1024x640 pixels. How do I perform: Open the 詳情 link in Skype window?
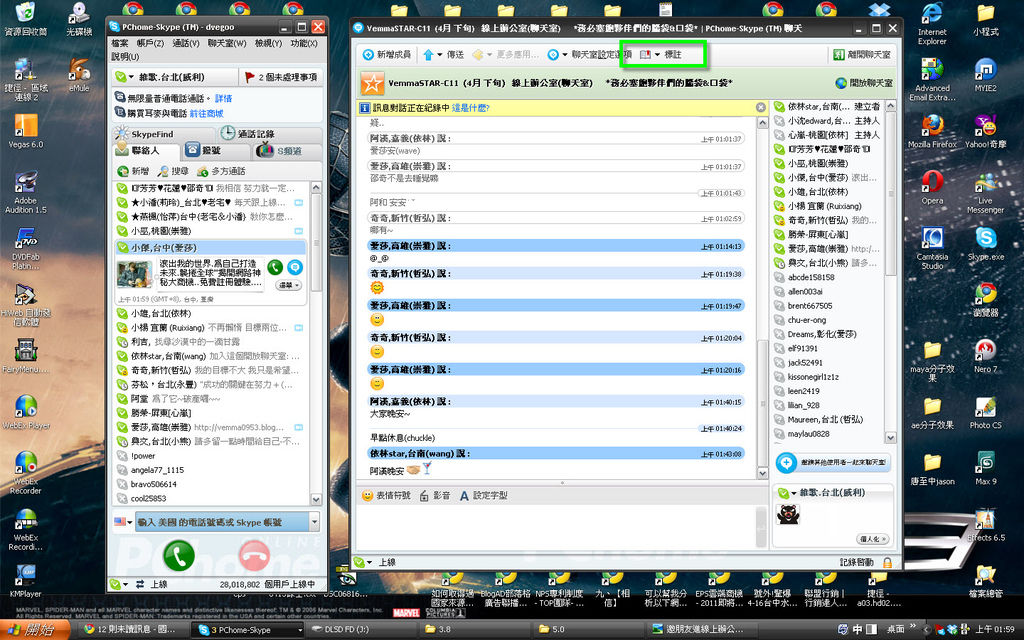point(223,98)
